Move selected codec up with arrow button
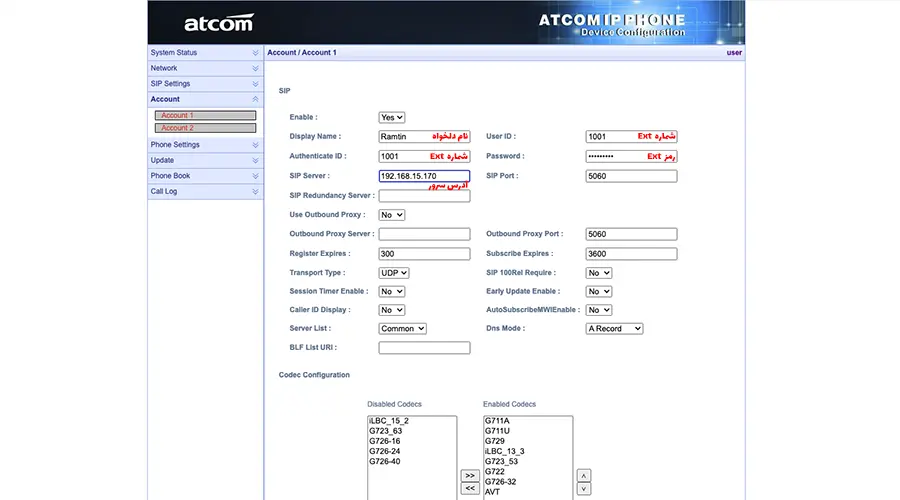The height and width of the screenshot is (500, 900). [583, 476]
